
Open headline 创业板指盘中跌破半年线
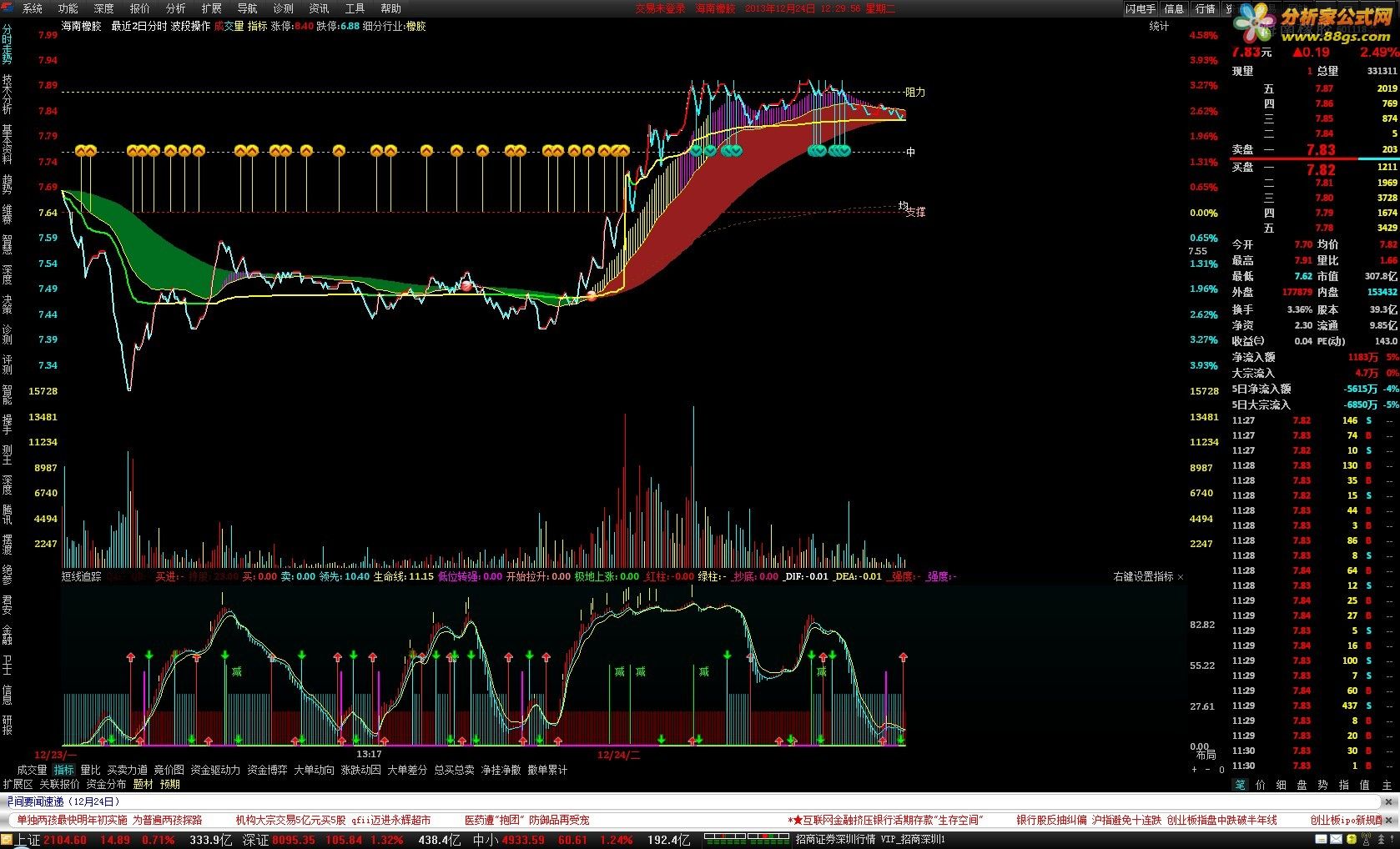pos(1221,820)
